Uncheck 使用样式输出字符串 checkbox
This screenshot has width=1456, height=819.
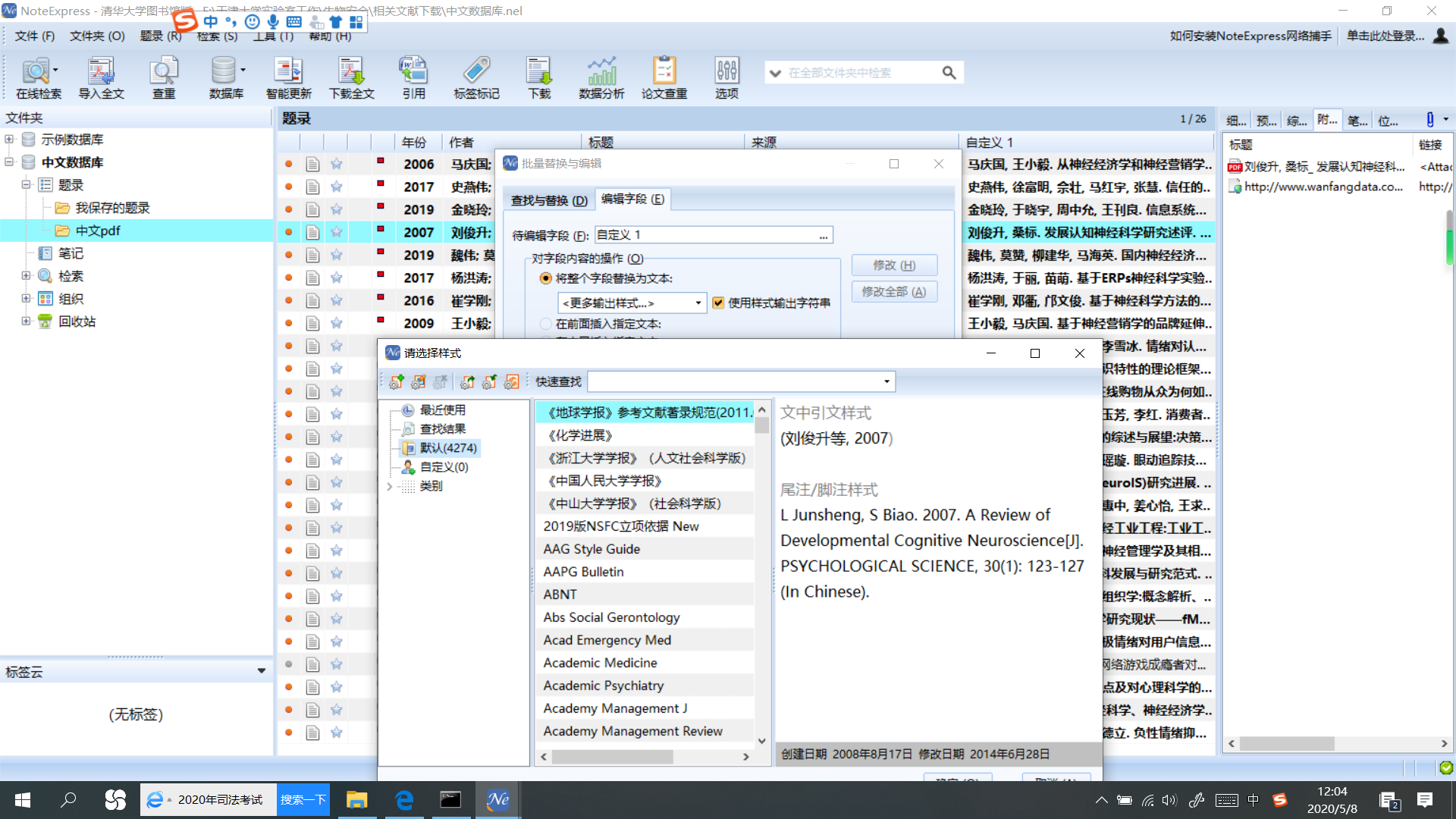pos(718,302)
